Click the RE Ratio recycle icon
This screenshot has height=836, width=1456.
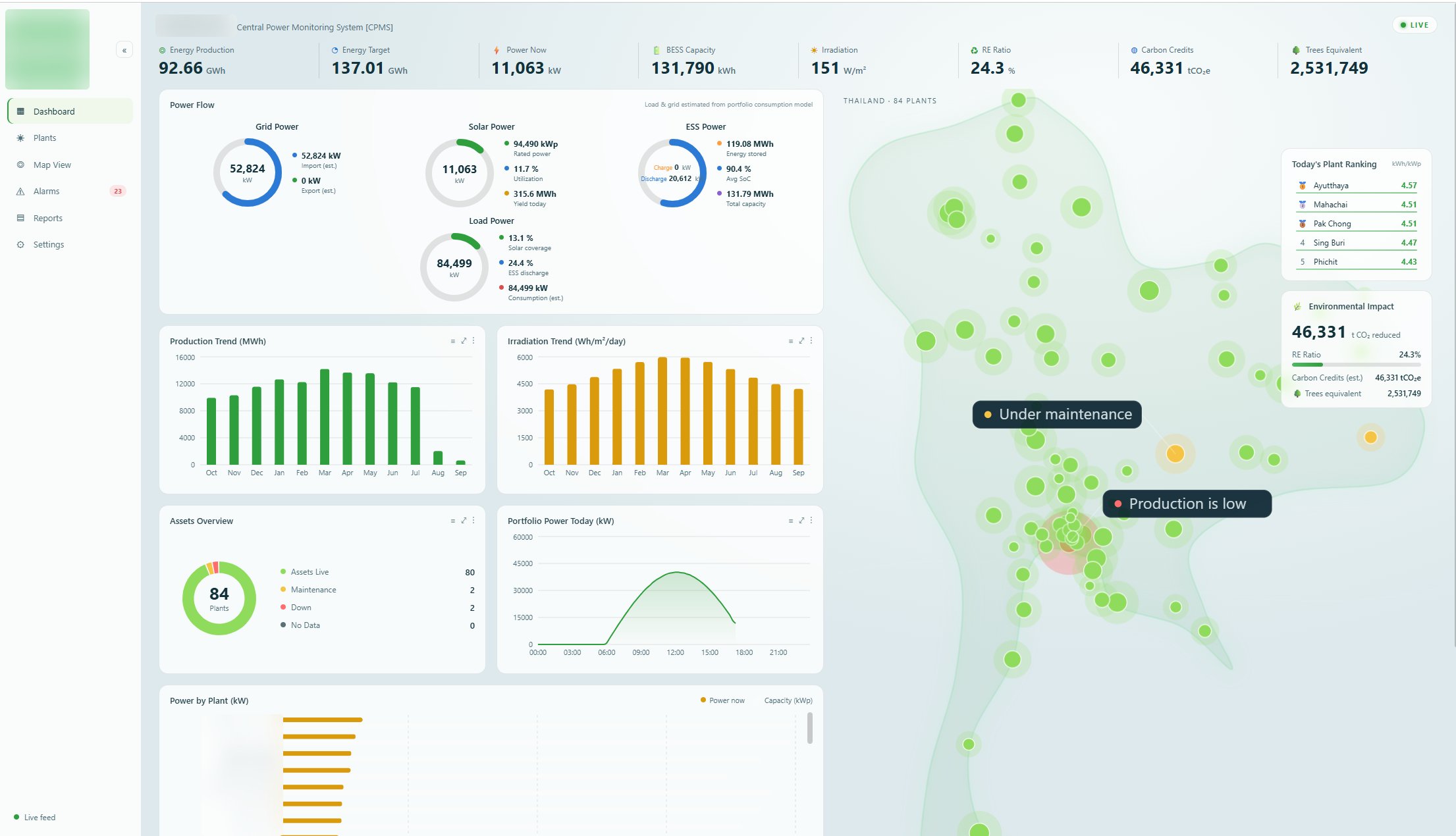974,50
